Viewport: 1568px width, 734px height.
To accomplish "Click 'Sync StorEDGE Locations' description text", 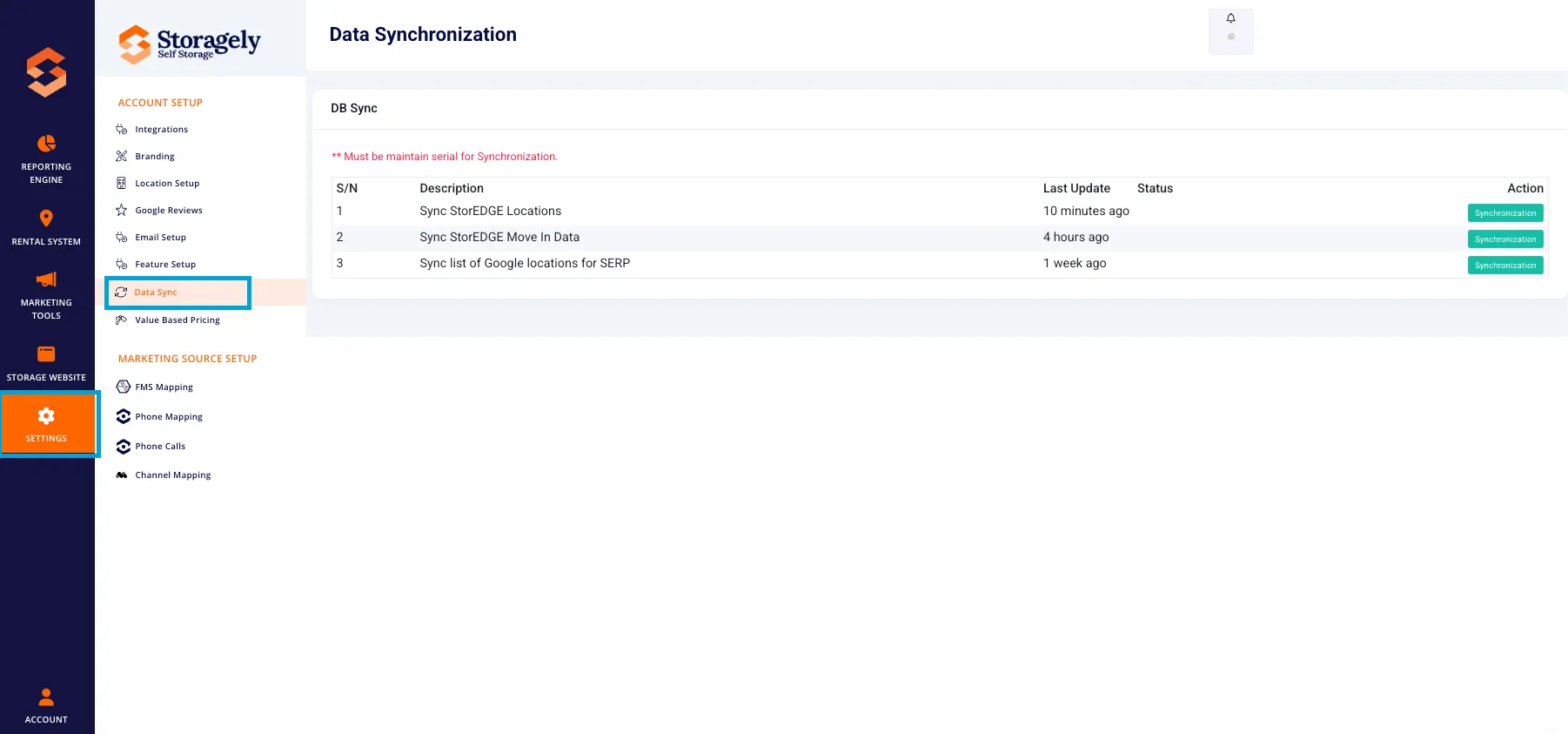I will tap(491, 212).
